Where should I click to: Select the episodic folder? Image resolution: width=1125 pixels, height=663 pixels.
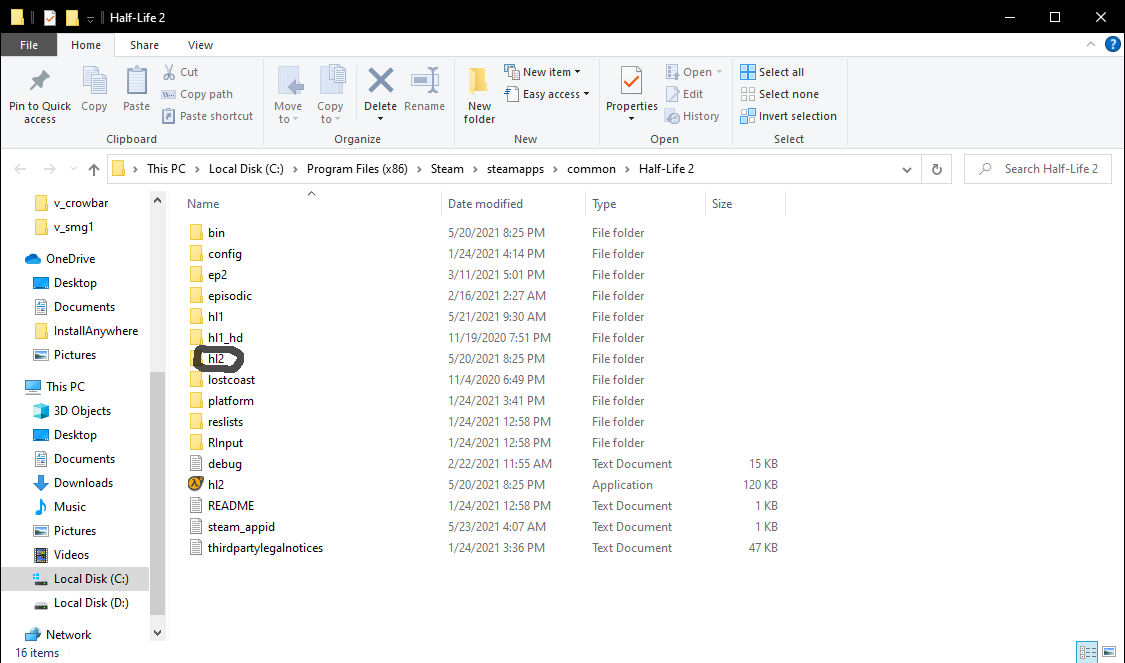(x=230, y=296)
